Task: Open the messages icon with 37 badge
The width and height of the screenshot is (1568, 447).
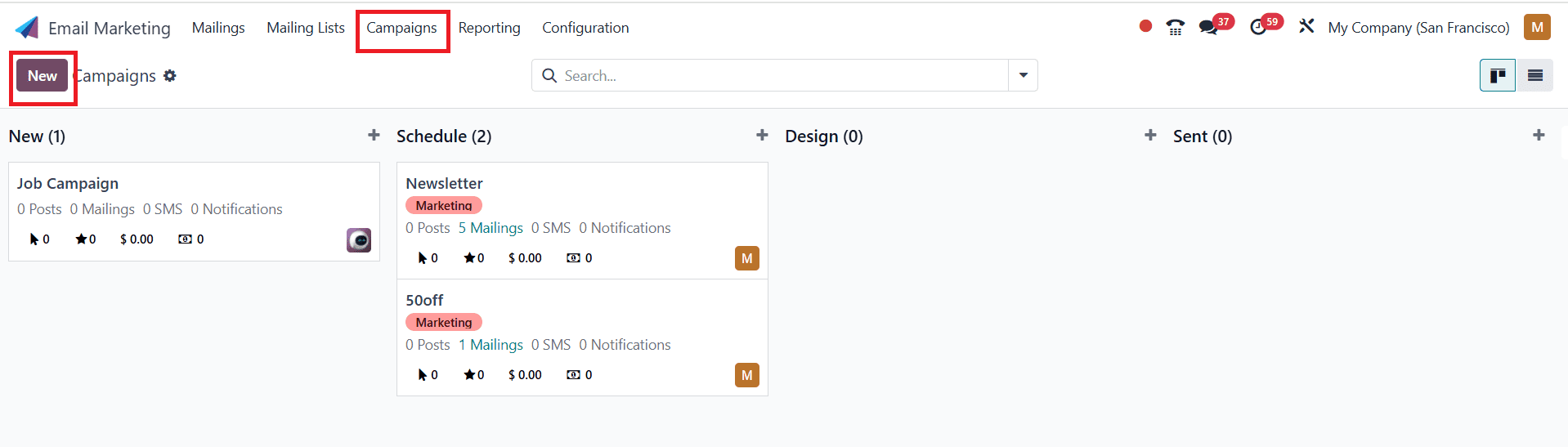Action: pyautogui.click(x=1208, y=28)
